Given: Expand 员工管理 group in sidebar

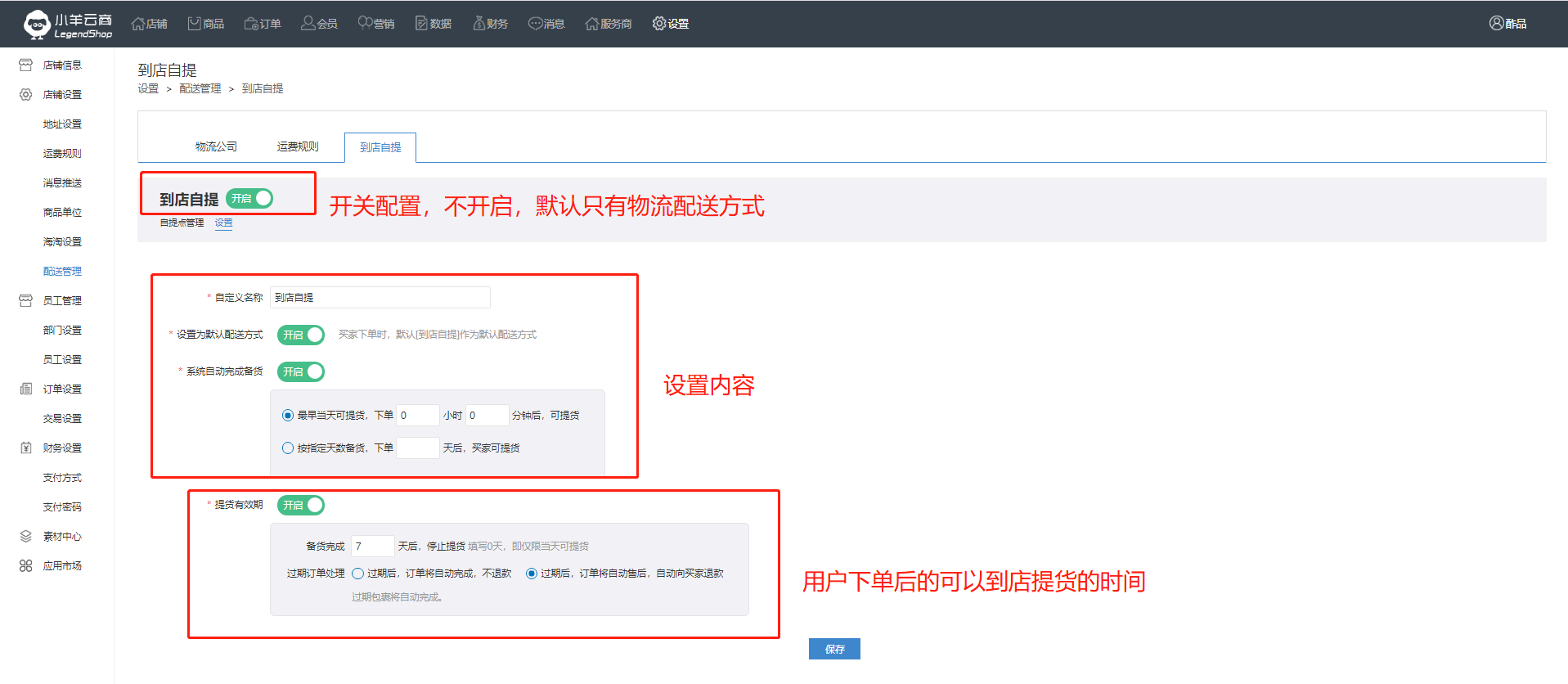Looking at the screenshot, I should click(62, 301).
